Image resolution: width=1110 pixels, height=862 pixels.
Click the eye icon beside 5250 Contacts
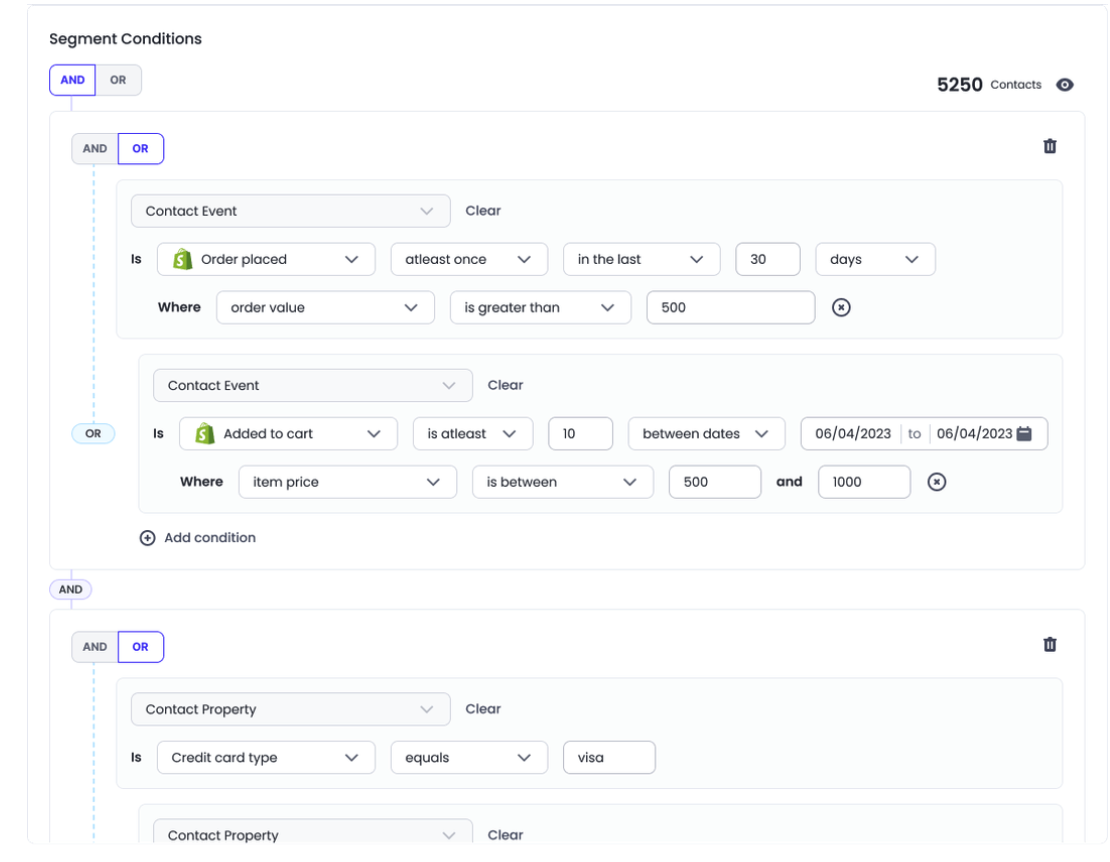click(1065, 85)
